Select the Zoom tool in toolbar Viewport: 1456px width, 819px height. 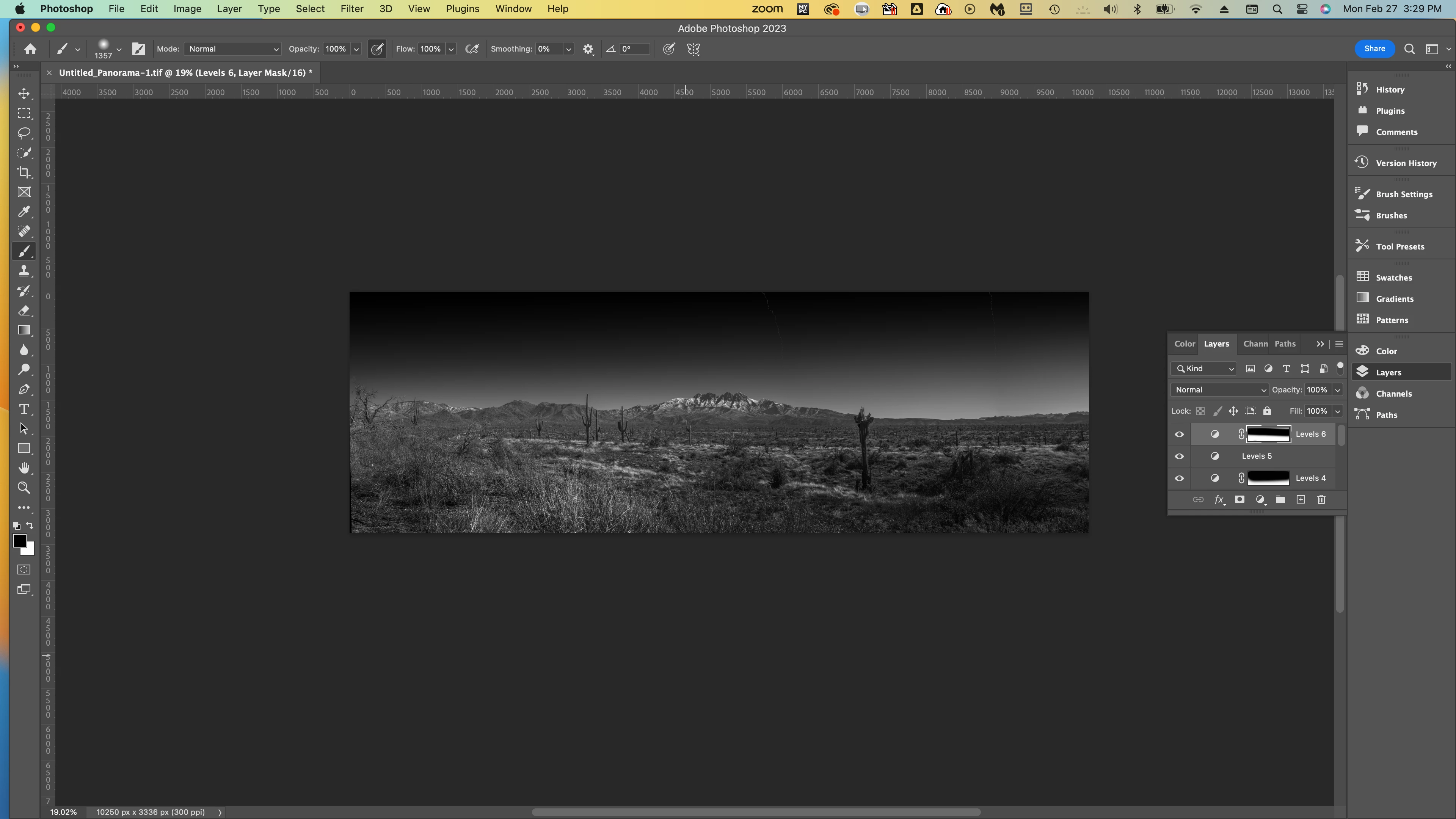pos(24,488)
